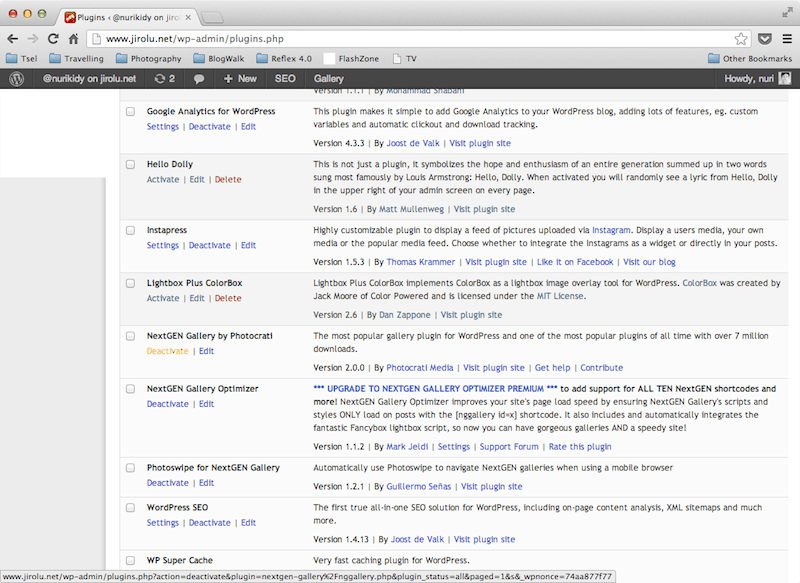Open the Gallery admin bar menu
800x583 pixels.
tap(329, 78)
